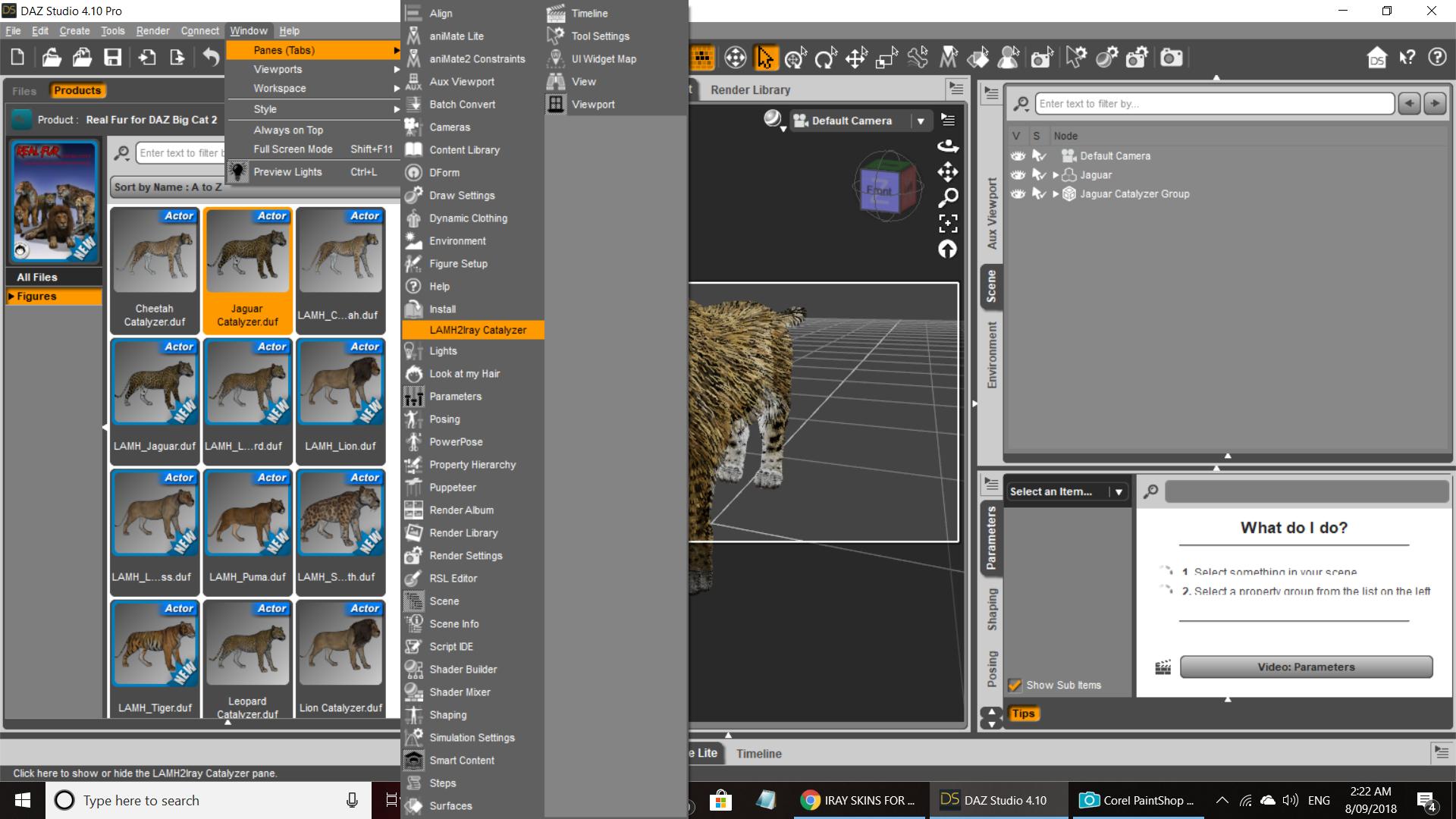The image size is (1456, 819).
Task: Click the Tips button
Action: pos(1022,714)
